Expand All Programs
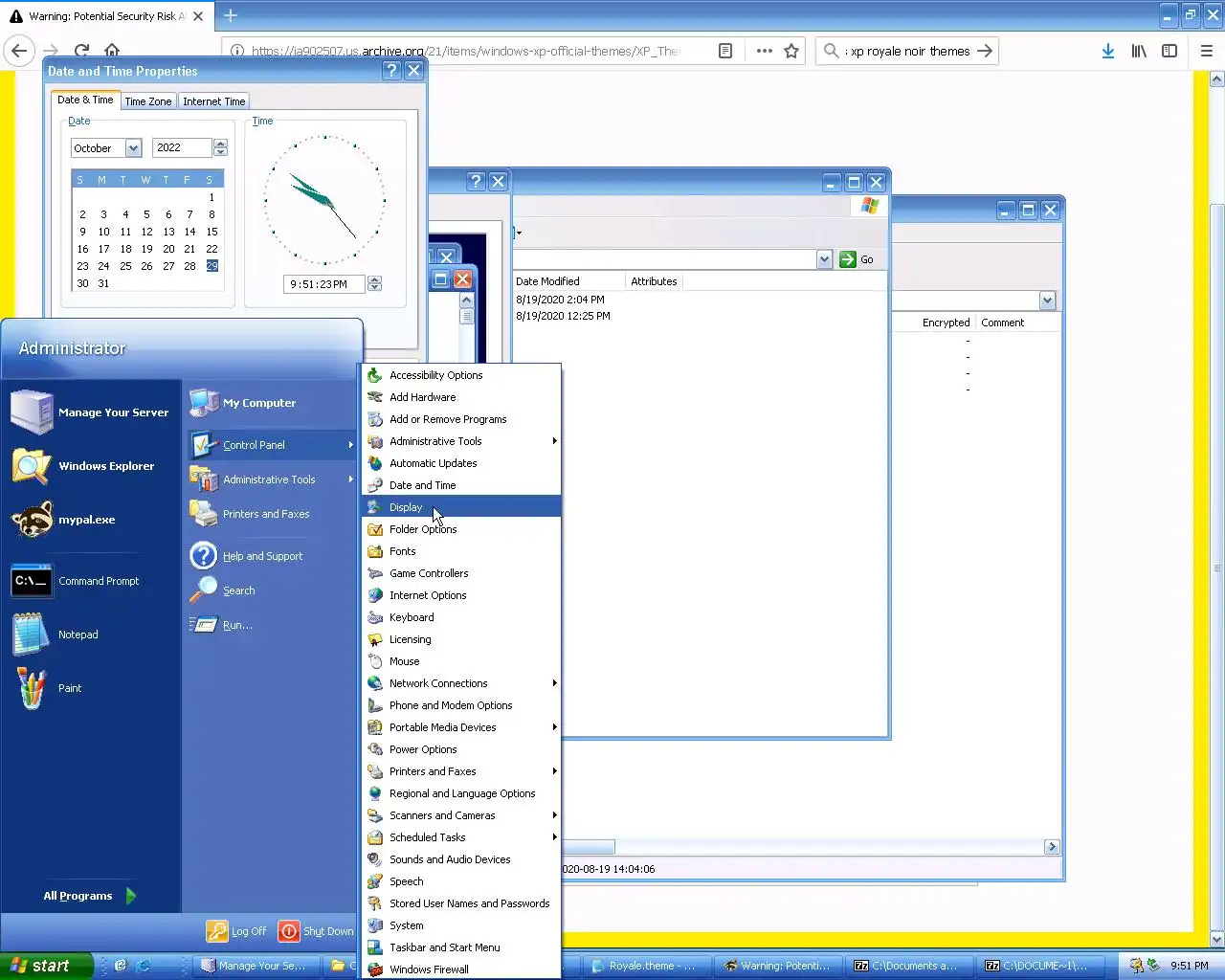The image size is (1225, 980). pos(90,896)
